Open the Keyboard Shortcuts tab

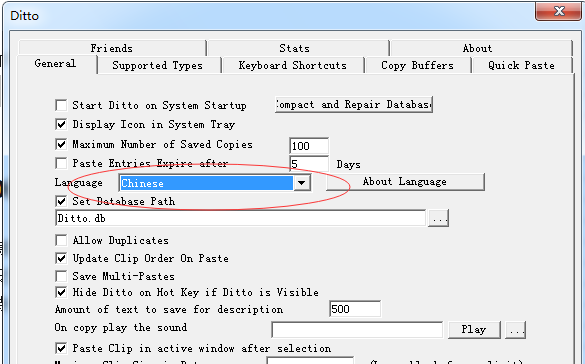pyautogui.click(x=293, y=65)
